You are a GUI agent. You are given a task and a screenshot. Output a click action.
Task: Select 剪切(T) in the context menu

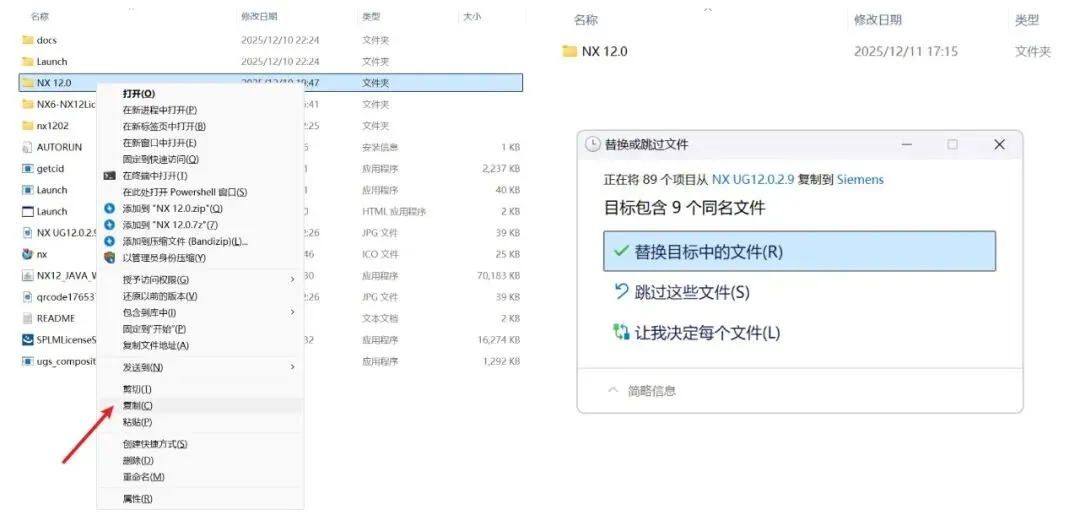point(137,389)
